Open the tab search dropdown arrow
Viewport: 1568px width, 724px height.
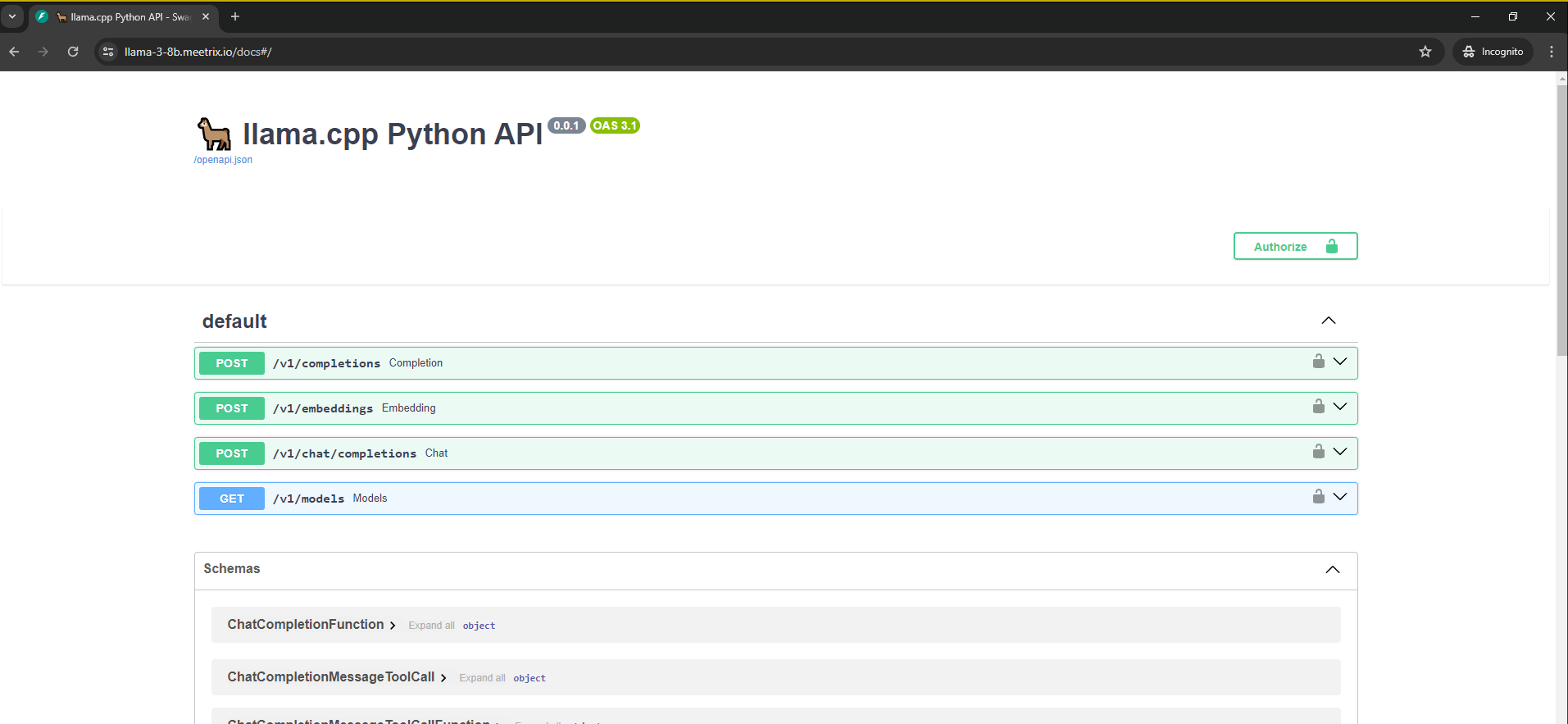(x=12, y=16)
